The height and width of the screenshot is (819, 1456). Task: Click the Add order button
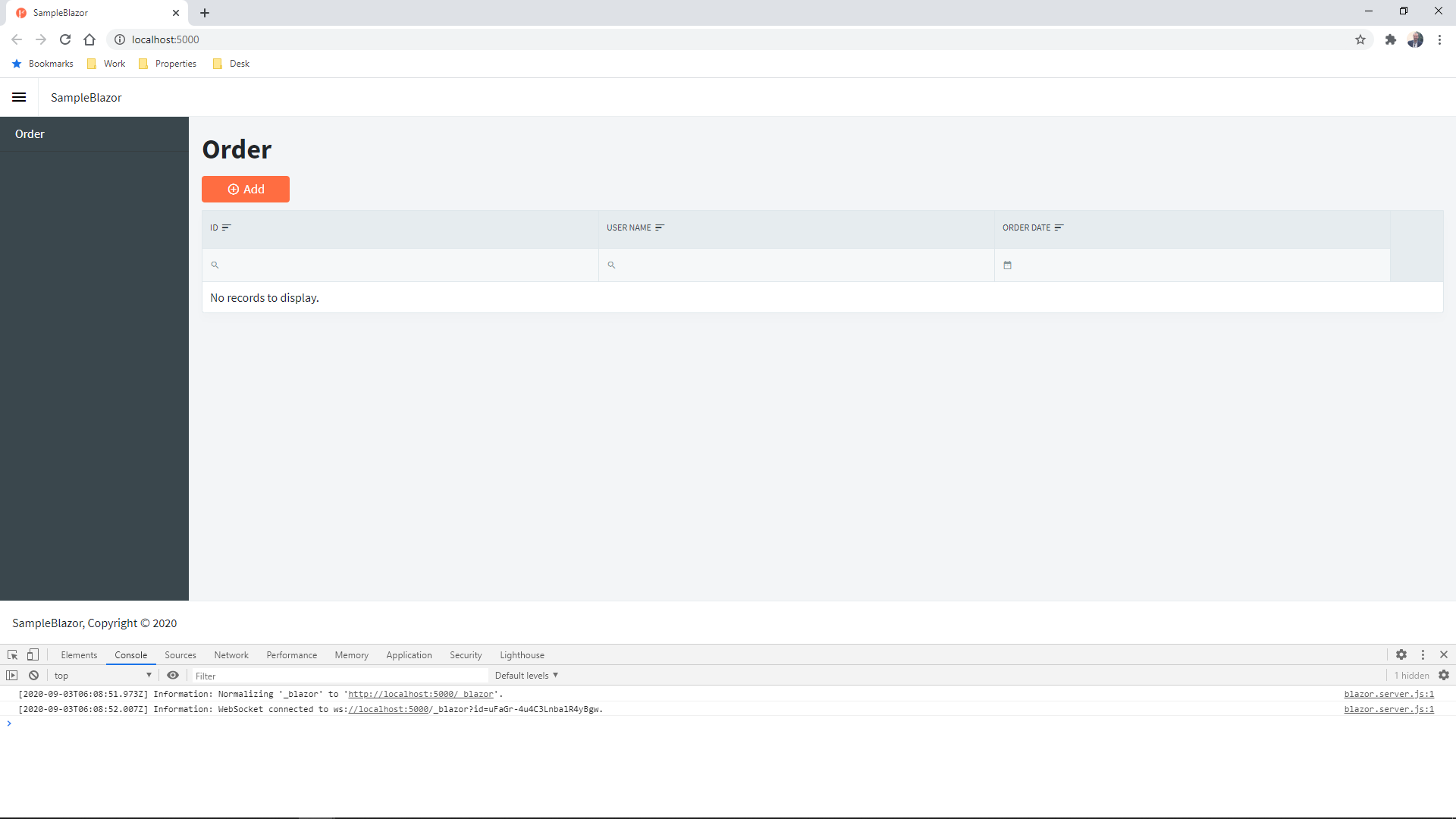[246, 189]
